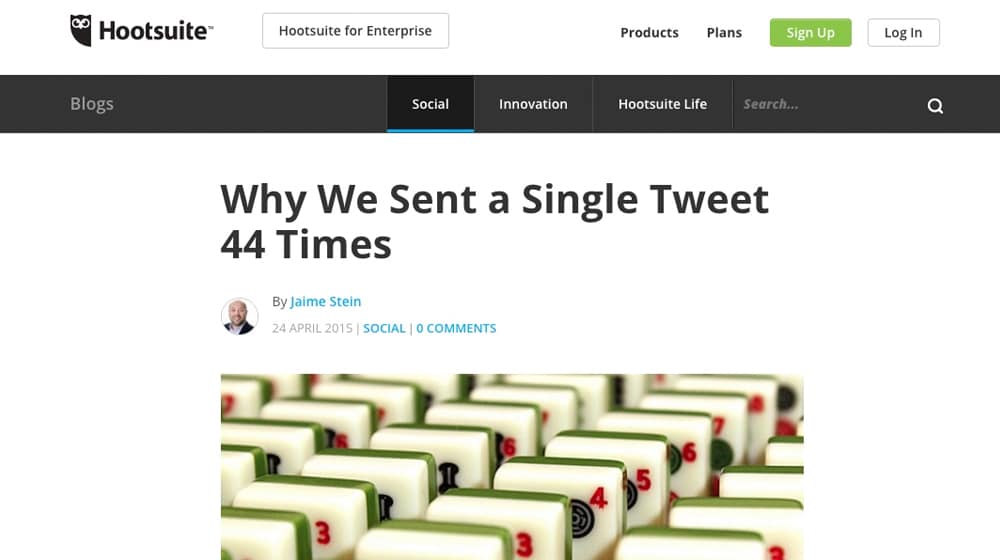
Task: Open the Hootsuite for Enterprise page
Action: (355, 31)
